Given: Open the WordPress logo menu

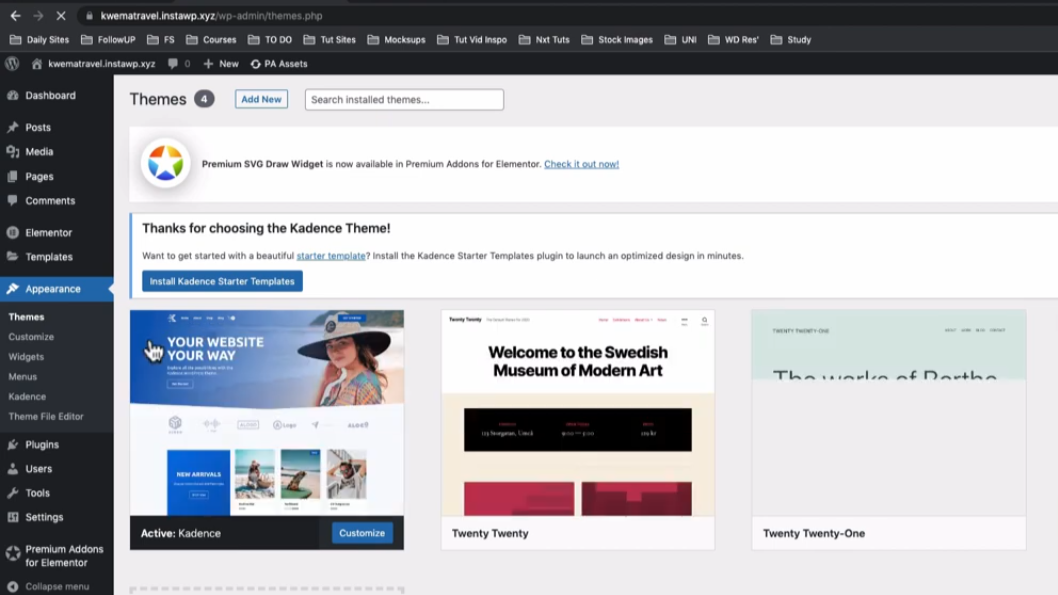Looking at the screenshot, I should tap(12, 63).
